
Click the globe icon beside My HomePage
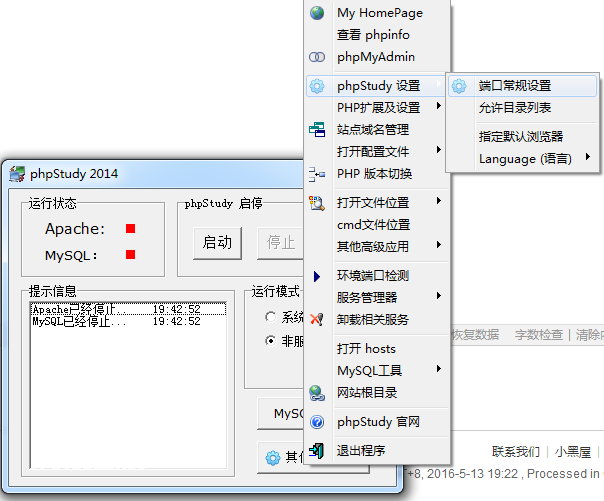(x=317, y=13)
